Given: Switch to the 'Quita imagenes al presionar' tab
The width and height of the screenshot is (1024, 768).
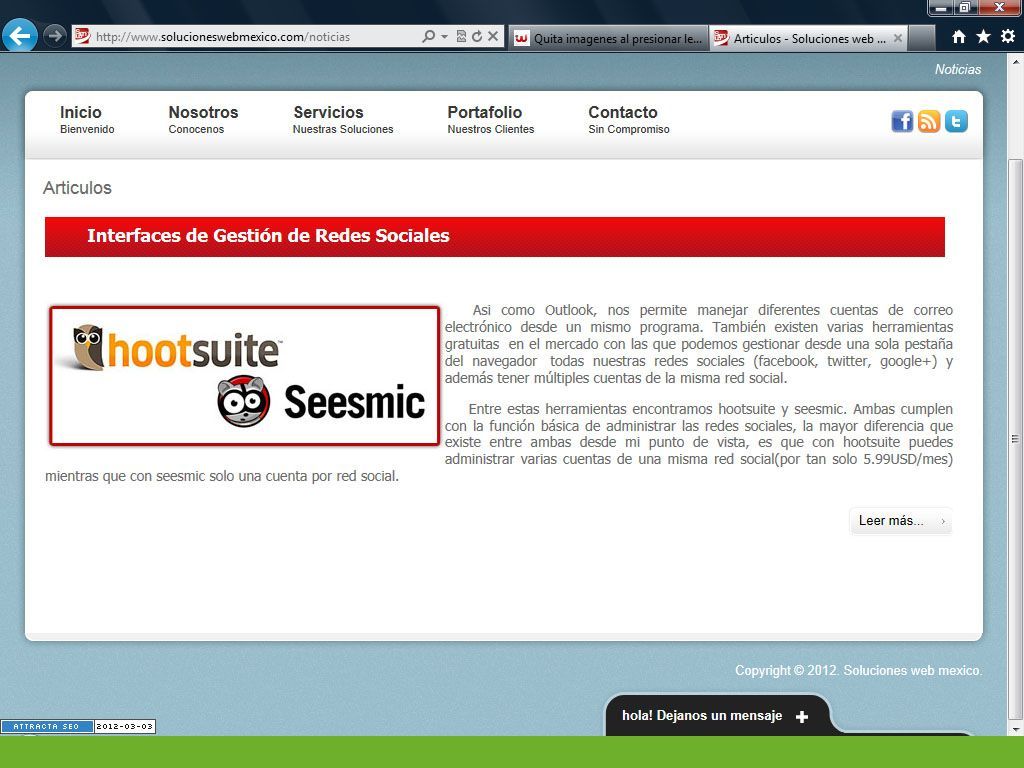Looking at the screenshot, I should click(x=608, y=39).
